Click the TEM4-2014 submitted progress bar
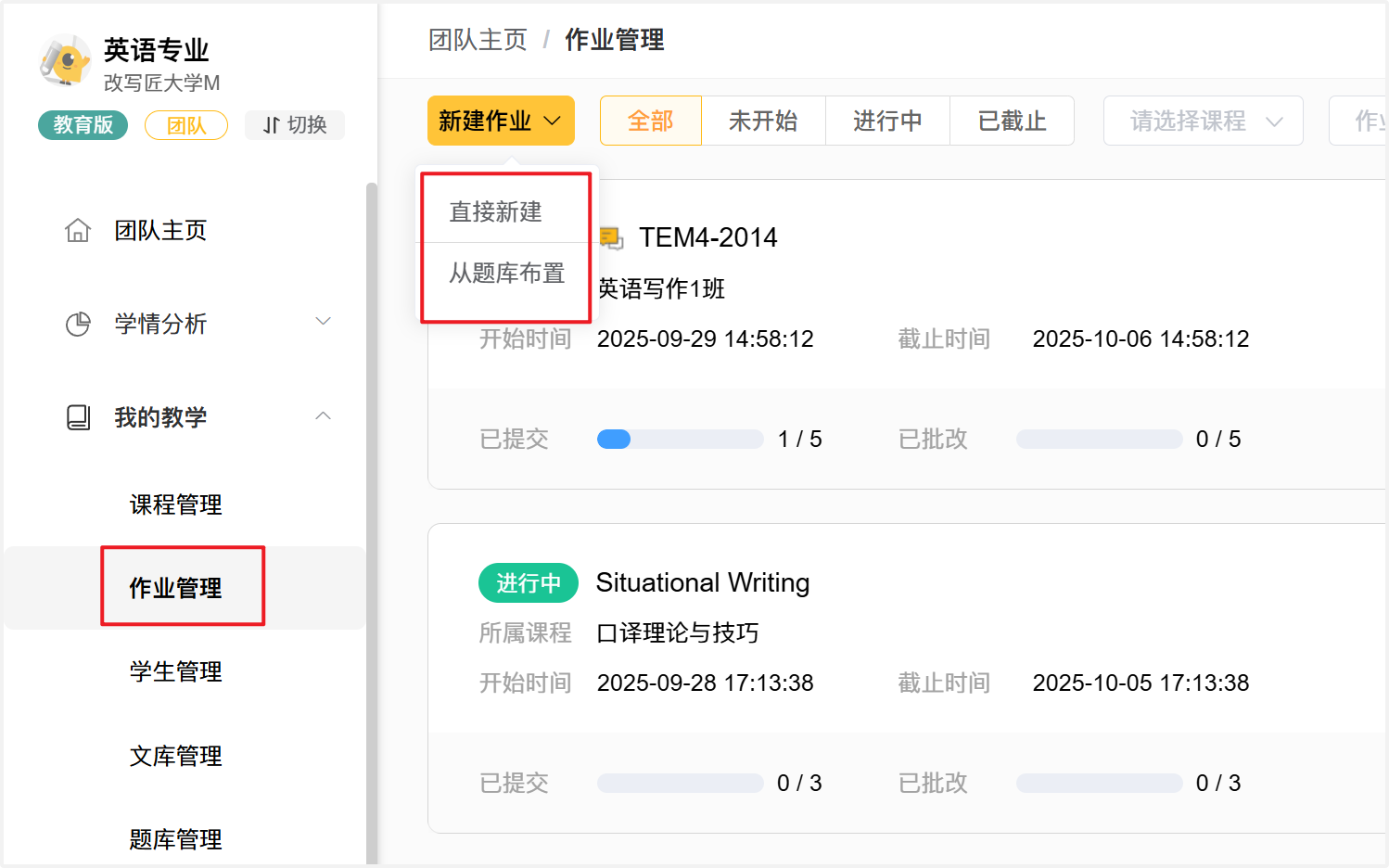The image size is (1389, 868). coord(680,440)
